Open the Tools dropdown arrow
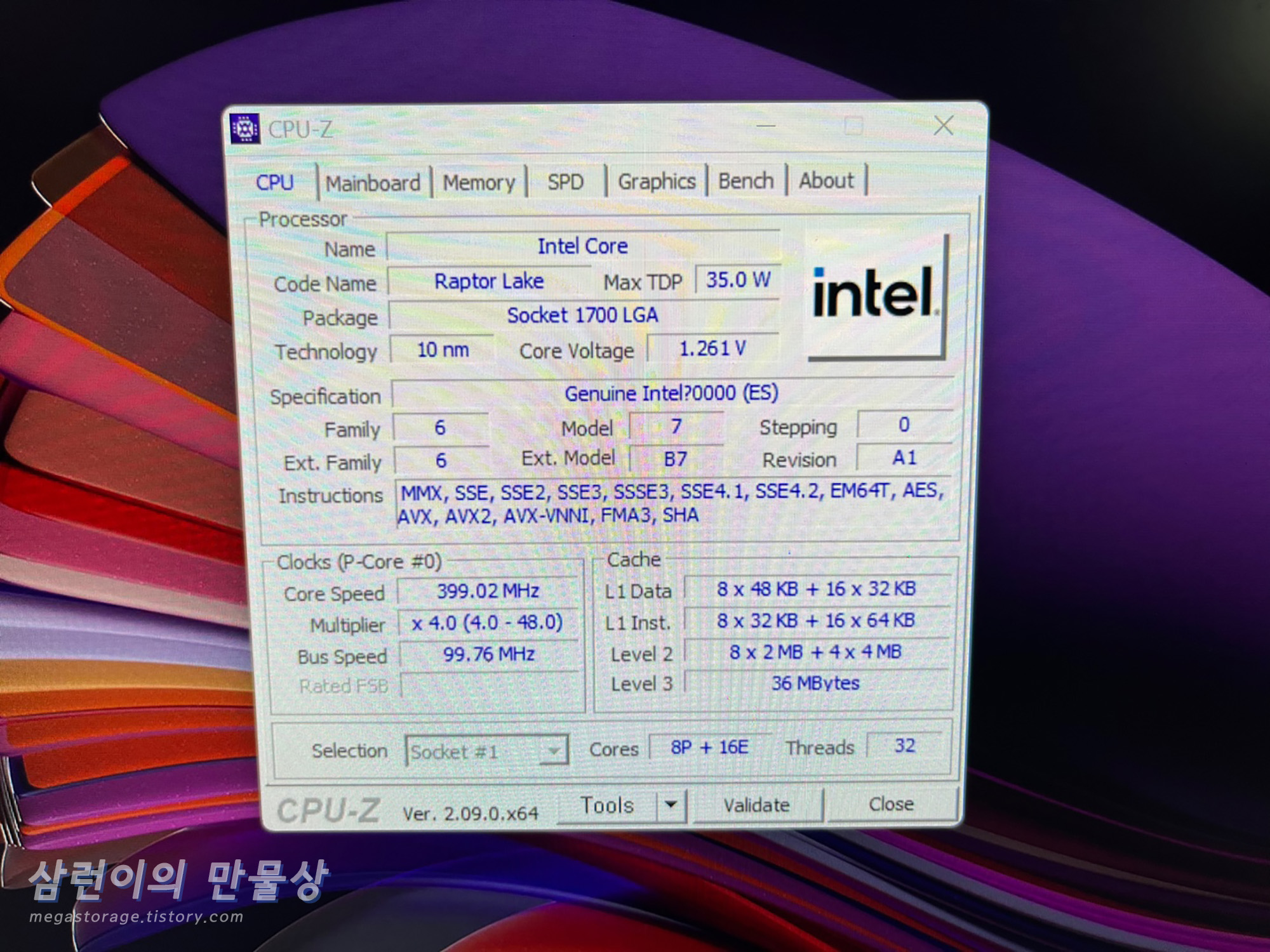This screenshot has height=952, width=1270. coord(671,805)
